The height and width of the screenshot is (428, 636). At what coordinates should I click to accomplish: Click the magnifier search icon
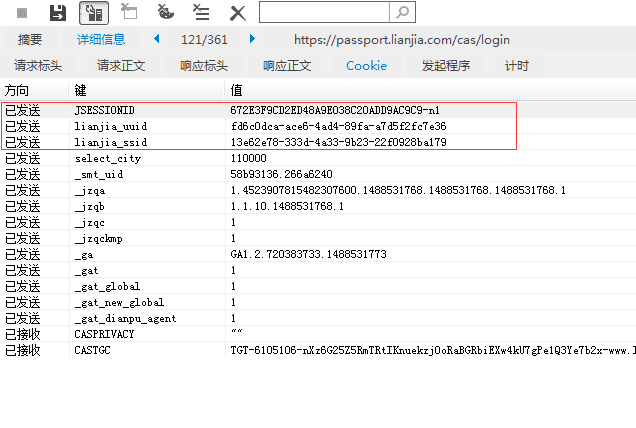click(x=402, y=12)
